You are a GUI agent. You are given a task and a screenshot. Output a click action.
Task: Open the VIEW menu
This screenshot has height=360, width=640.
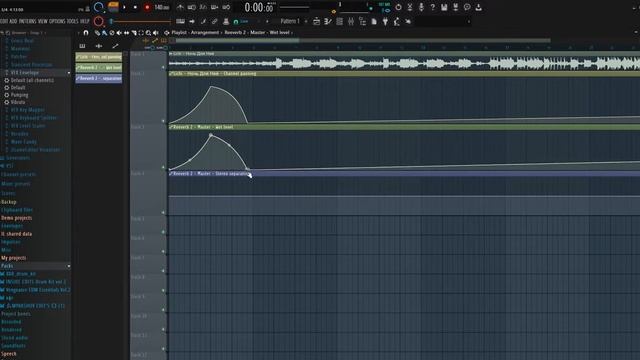coord(42,21)
